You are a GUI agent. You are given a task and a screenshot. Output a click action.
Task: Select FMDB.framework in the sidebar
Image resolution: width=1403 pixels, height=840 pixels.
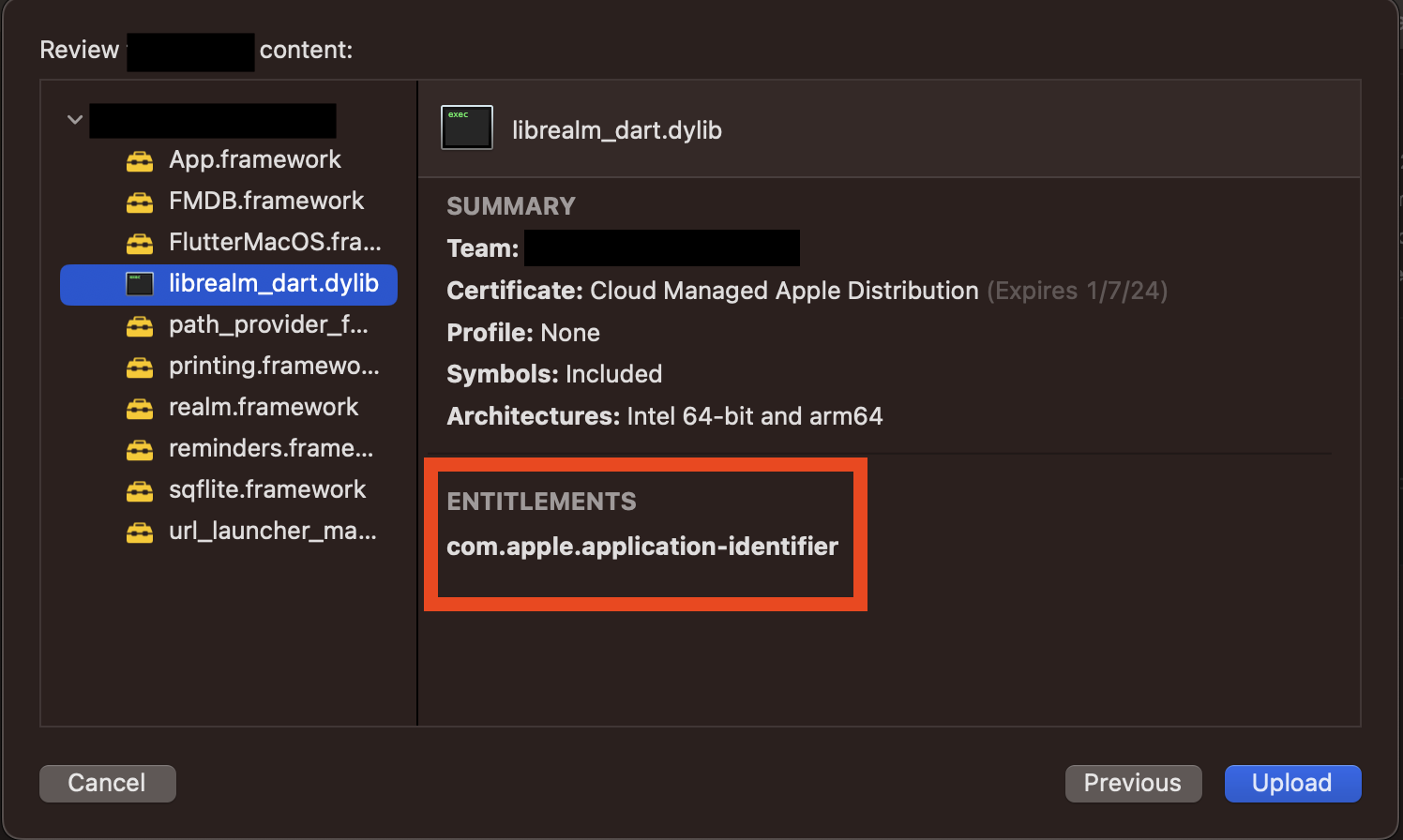(x=265, y=201)
